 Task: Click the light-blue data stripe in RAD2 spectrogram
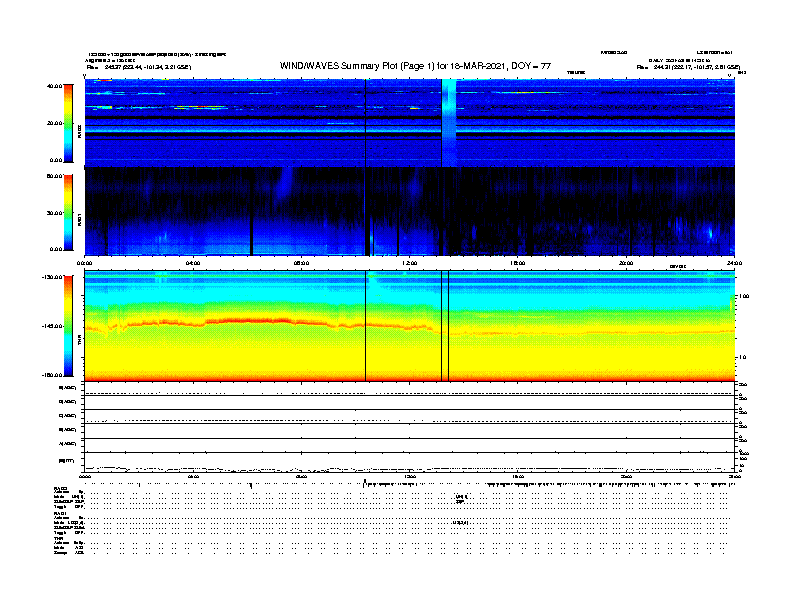point(449,123)
